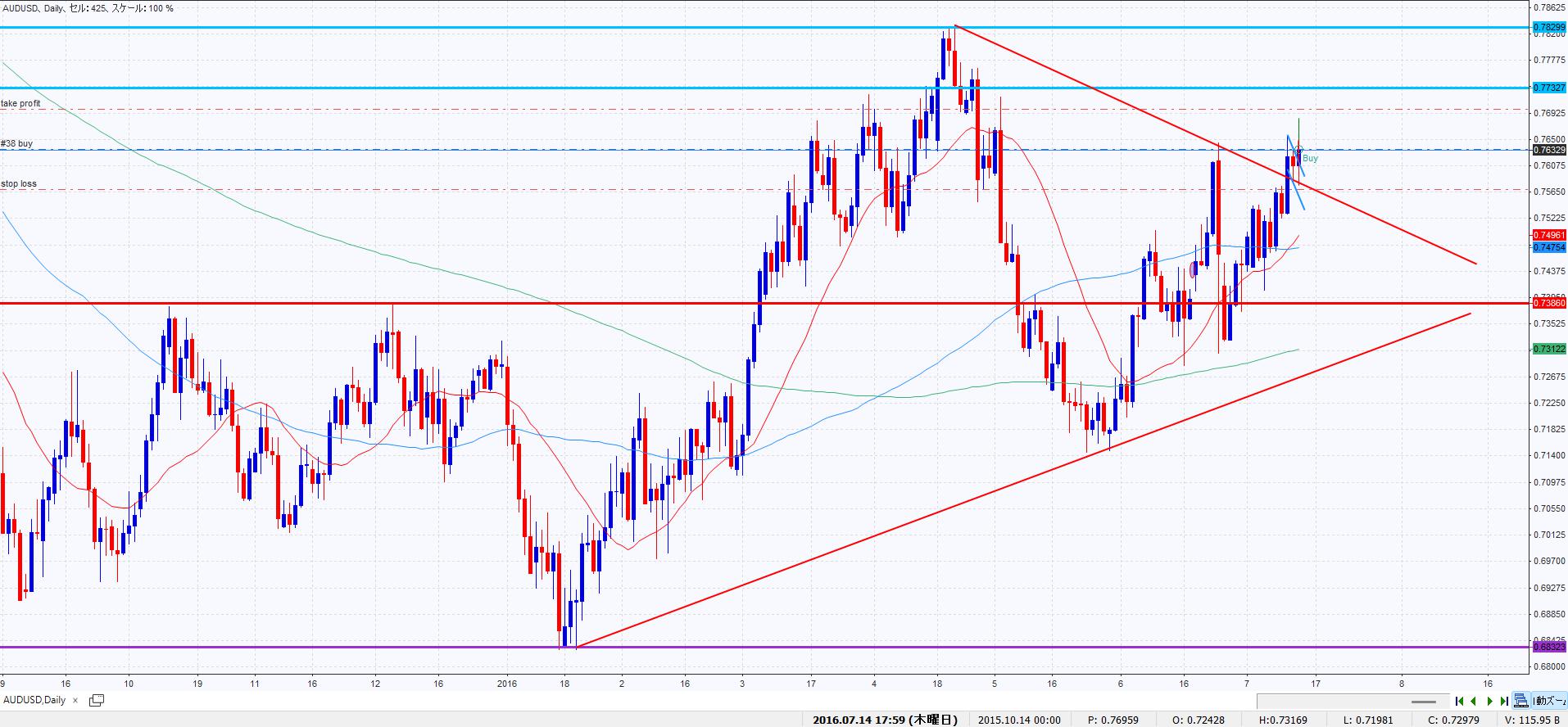The width and height of the screenshot is (1568, 727).
Task: Click the green 0.73122 moving average tag
Action: 1548,349
